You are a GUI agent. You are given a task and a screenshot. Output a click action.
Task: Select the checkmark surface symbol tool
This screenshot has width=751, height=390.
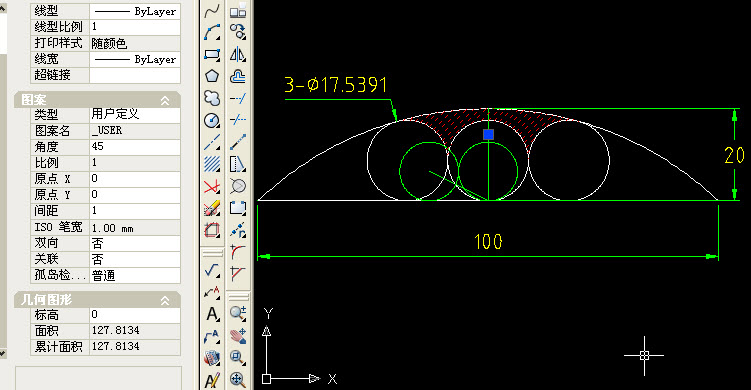[212, 270]
